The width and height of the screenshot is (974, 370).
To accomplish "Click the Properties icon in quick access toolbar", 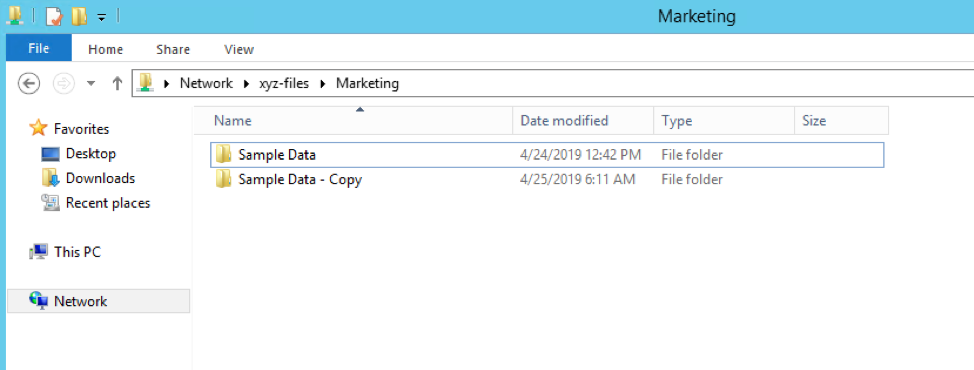I will 55,16.
